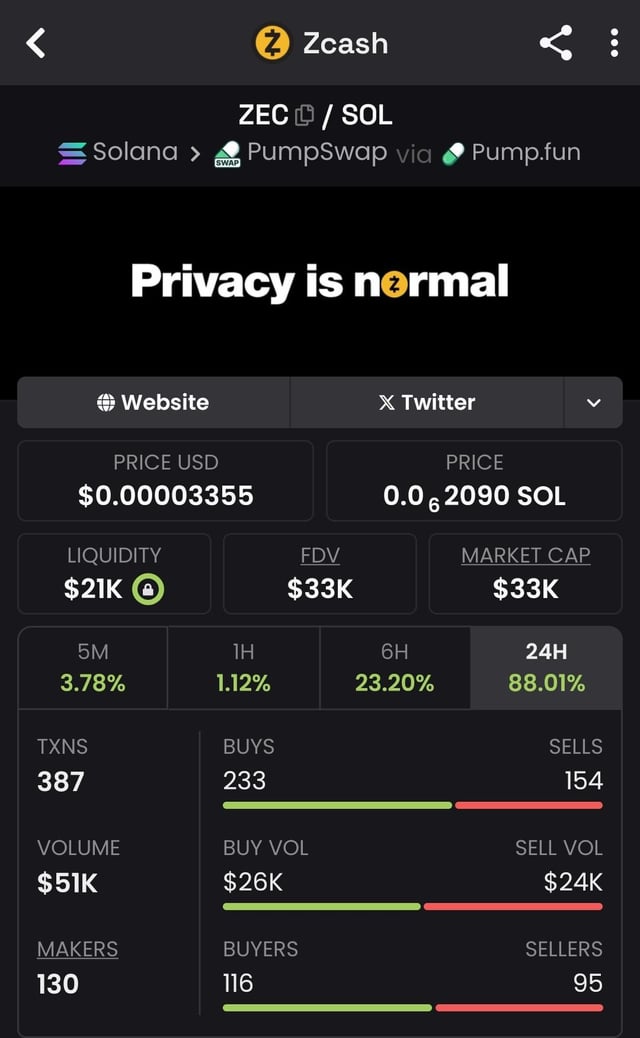Tap the back arrow icon

[x=36, y=43]
